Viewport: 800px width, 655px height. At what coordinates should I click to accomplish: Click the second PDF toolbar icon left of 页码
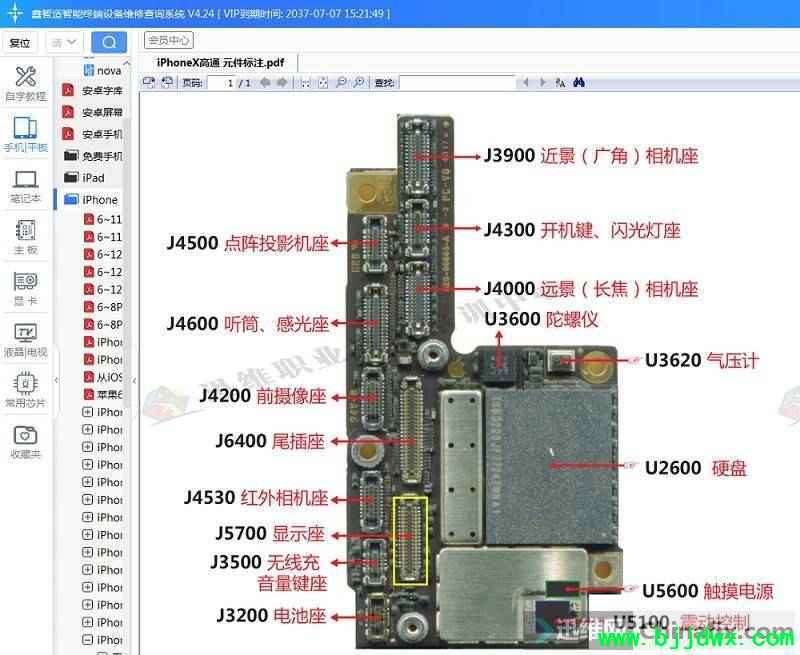pos(166,82)
